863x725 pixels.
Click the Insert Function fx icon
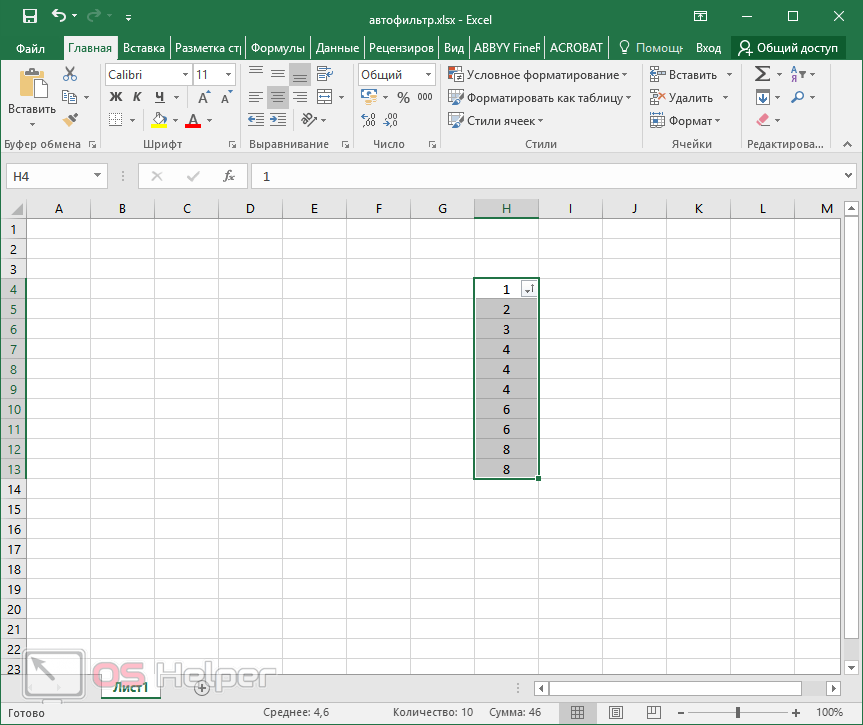tap(229, 176)
